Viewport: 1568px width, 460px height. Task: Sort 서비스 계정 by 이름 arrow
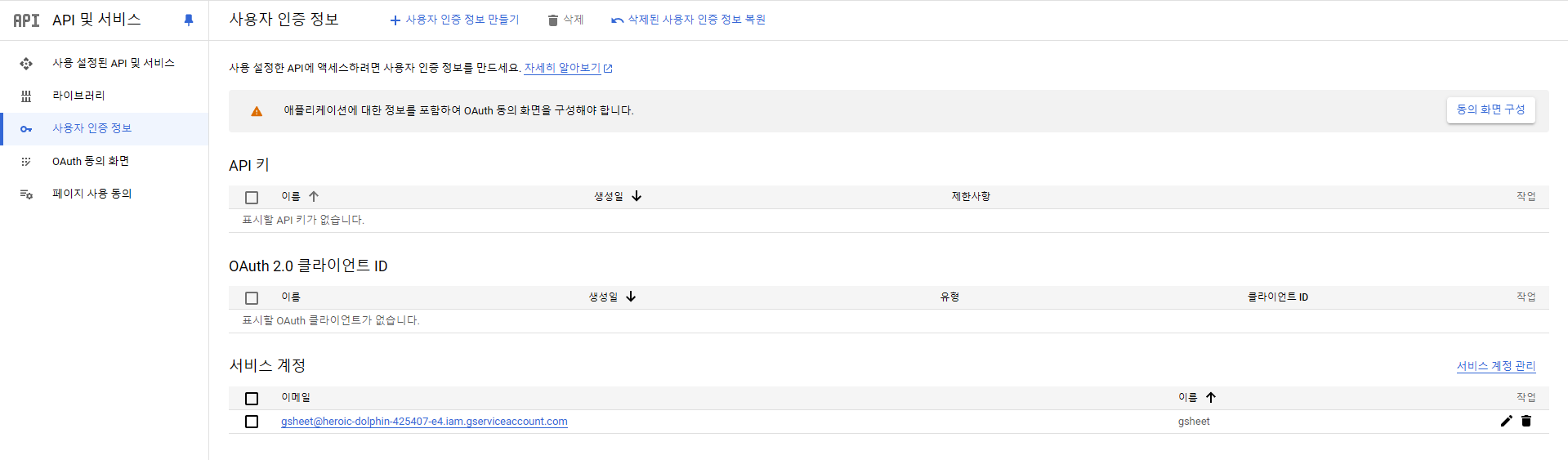(1211, 397)
